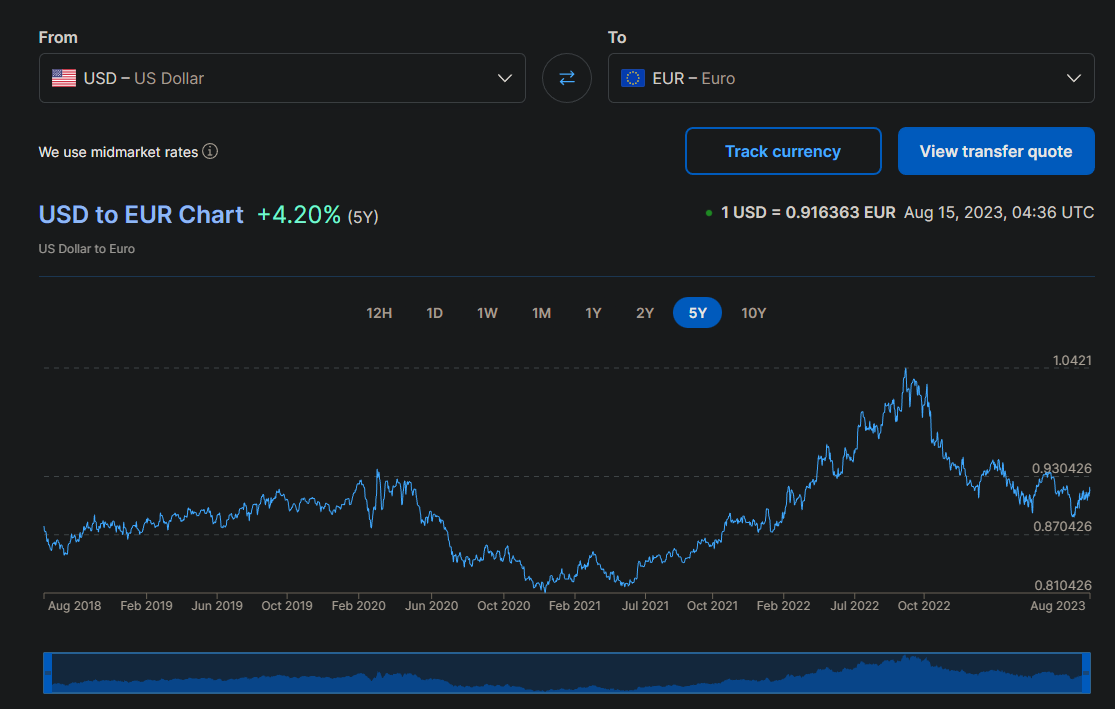Click the US flag icon

click(x=64, y=78)
